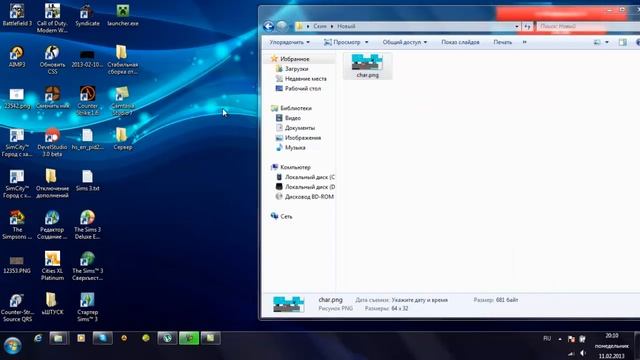
Task: Select the 12353.PNG desktop file
Action: click(17, 264)
